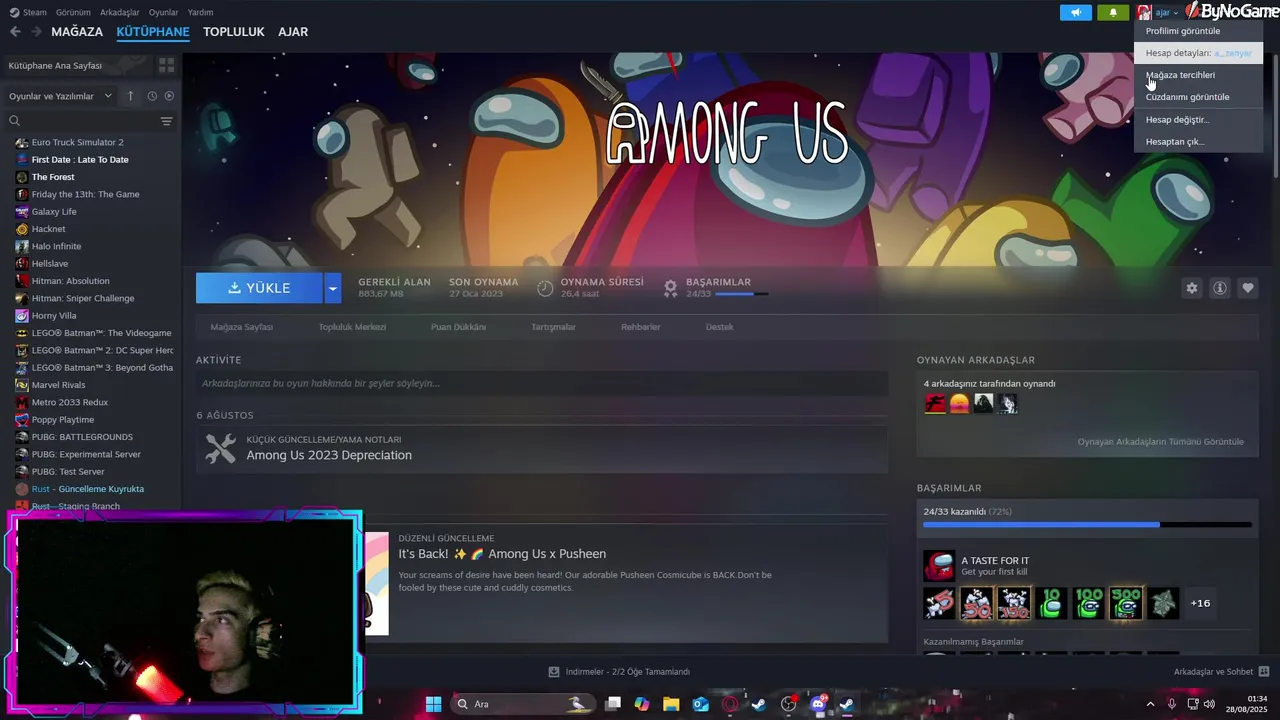Click the back navigation arrow
Screen dimensions: 1280x720
[15, 32]
